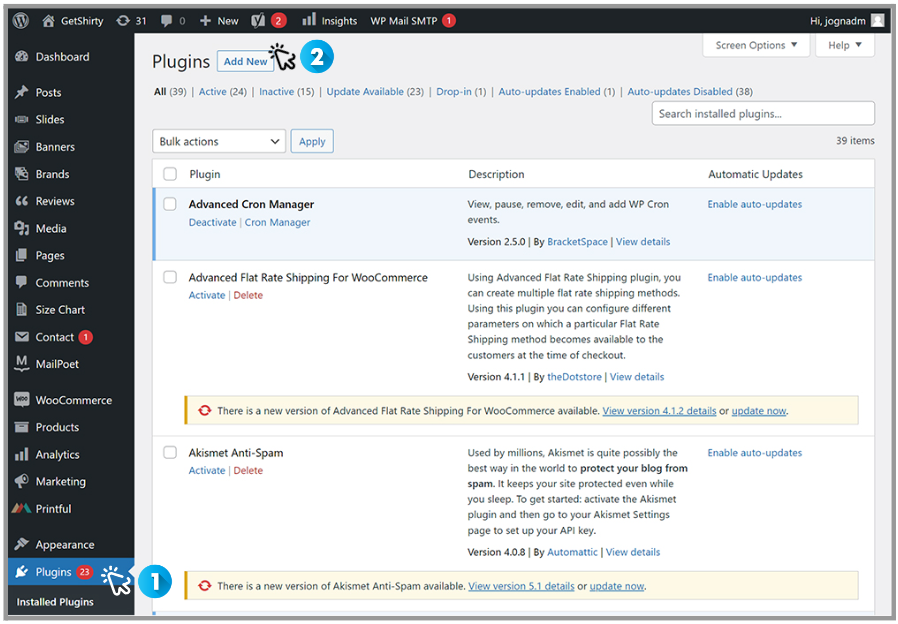Click the updates refresh icon showing 31
Viewport: 898px width, 624px height.
tap(123, 20)
